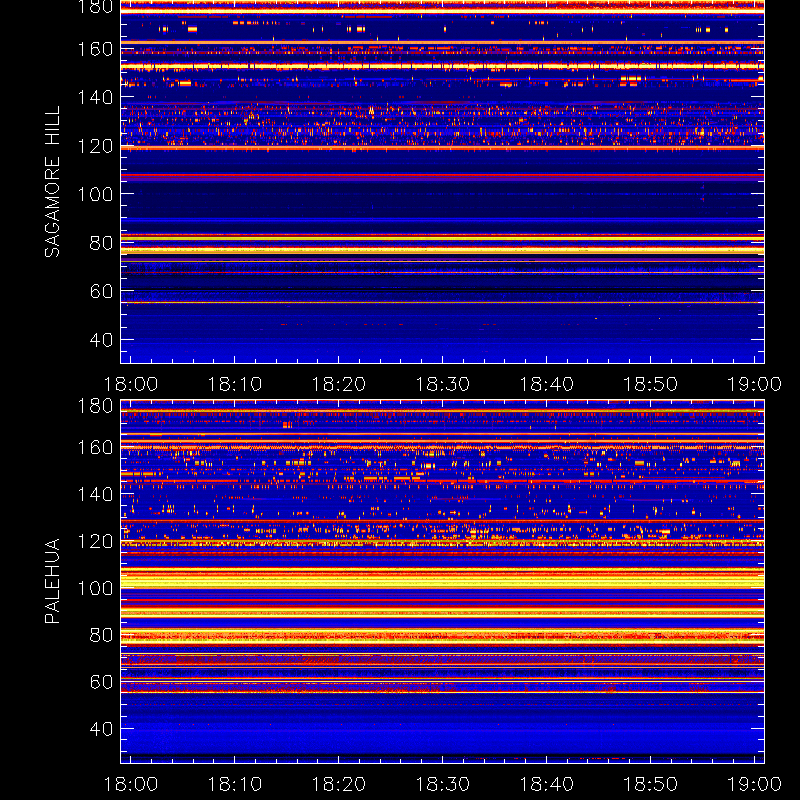Click the 18:10 time label under Sagamore Hill plot
Viewport: 800px width, 800px height.
[235, 384]
